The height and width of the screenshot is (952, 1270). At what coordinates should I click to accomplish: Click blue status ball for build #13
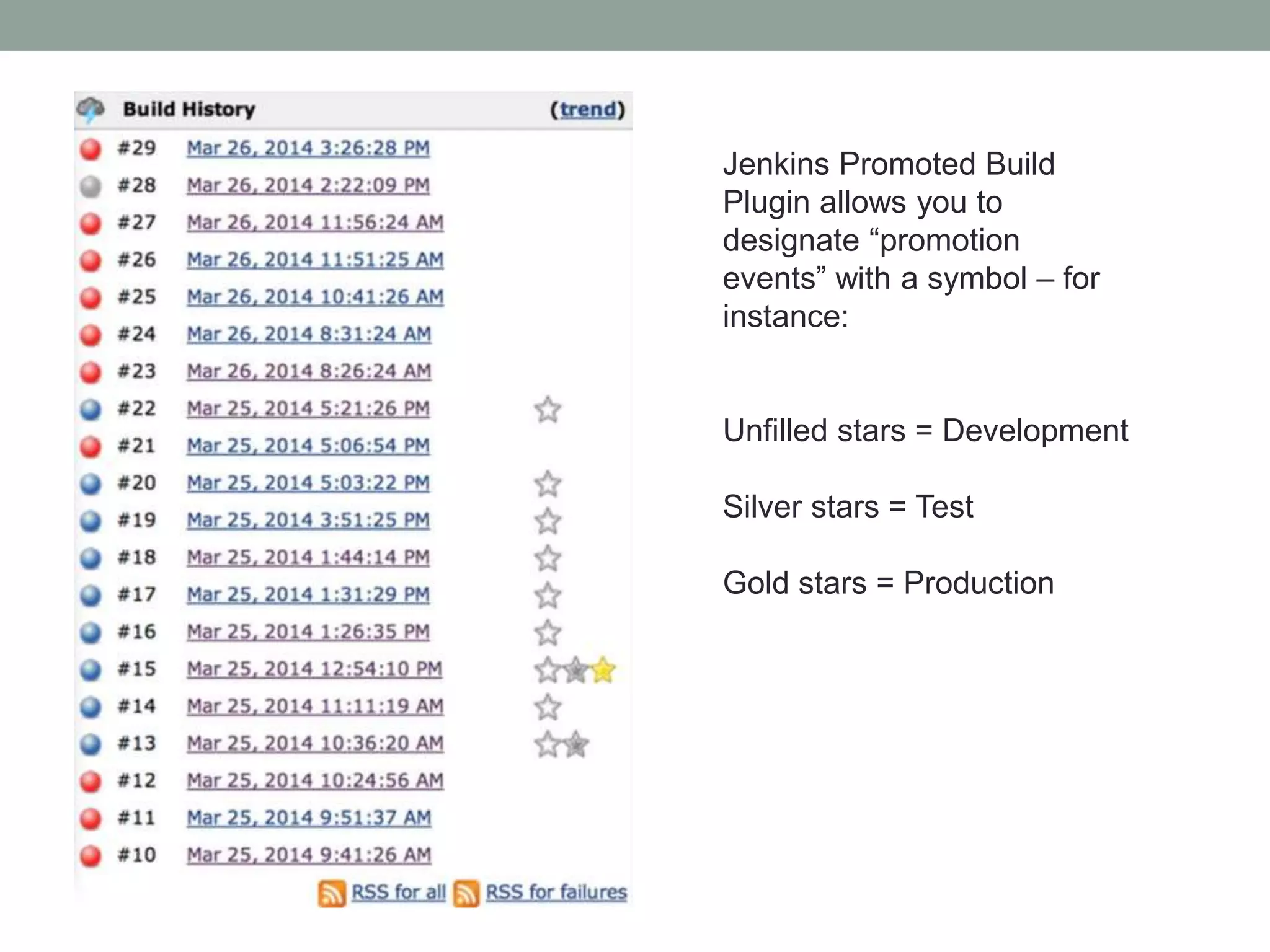coord(91,744)
